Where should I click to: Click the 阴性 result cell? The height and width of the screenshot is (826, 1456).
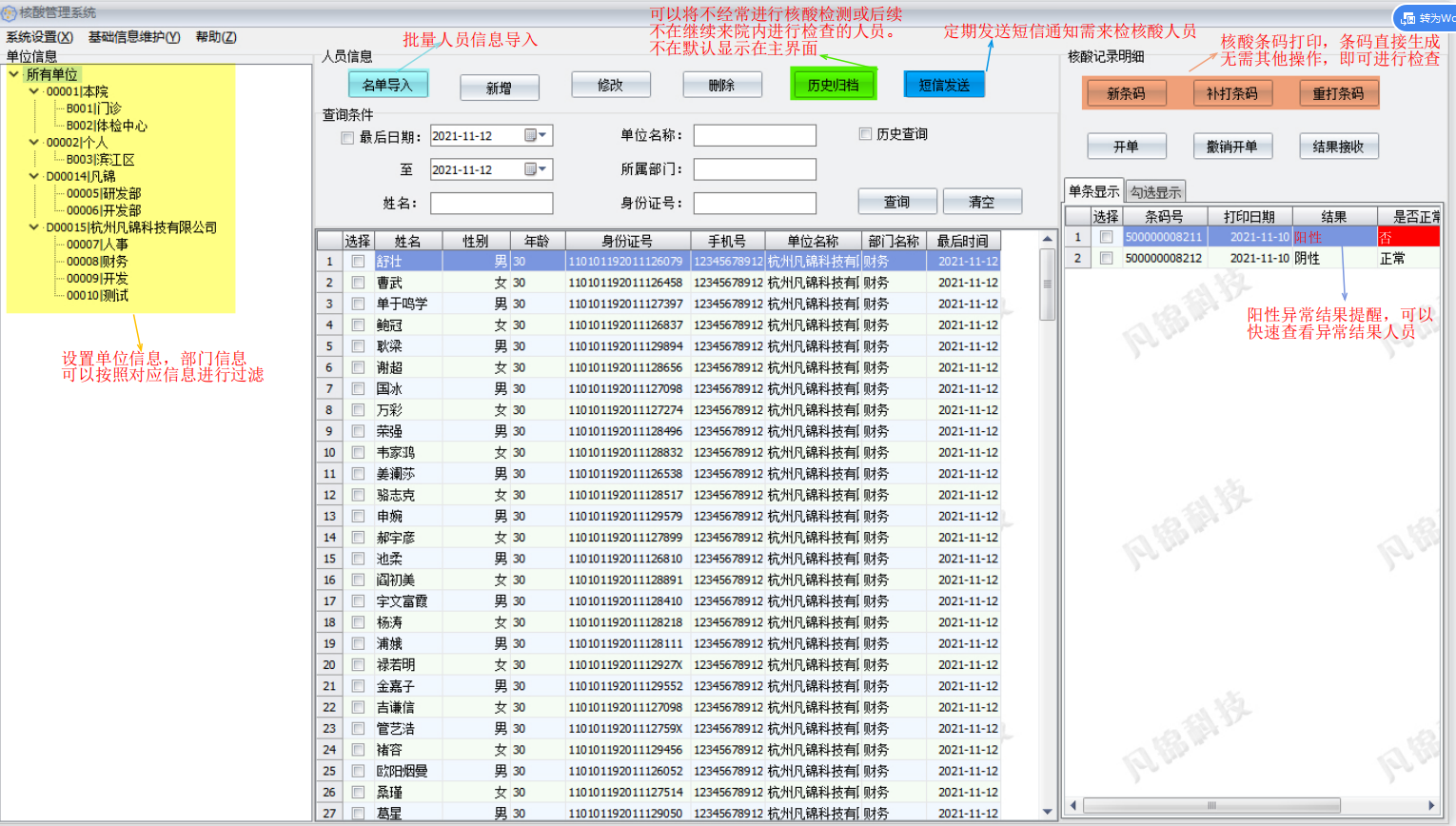(1334, 258)
